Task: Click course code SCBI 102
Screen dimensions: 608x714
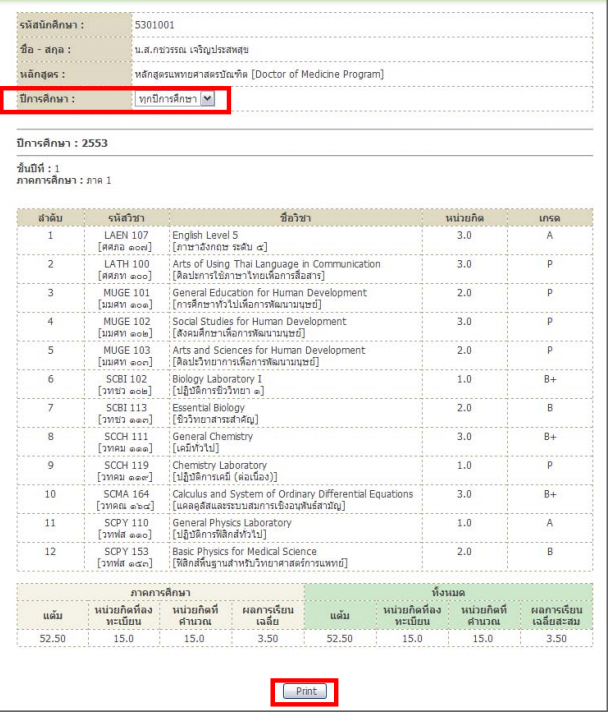Action: click(x=126, y=379)
